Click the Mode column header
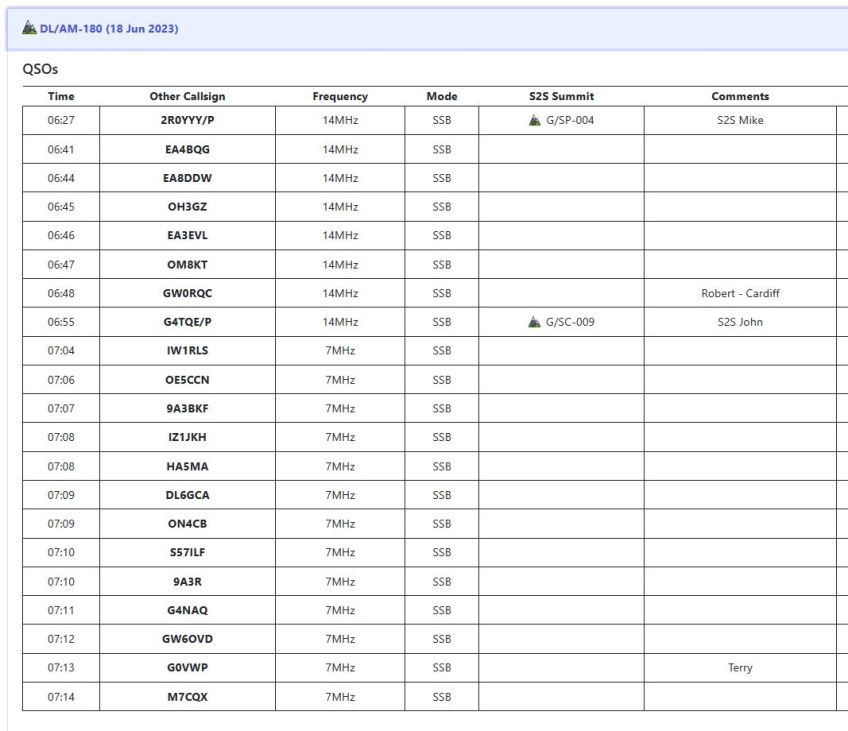The image size is (848, 731). 441,96
